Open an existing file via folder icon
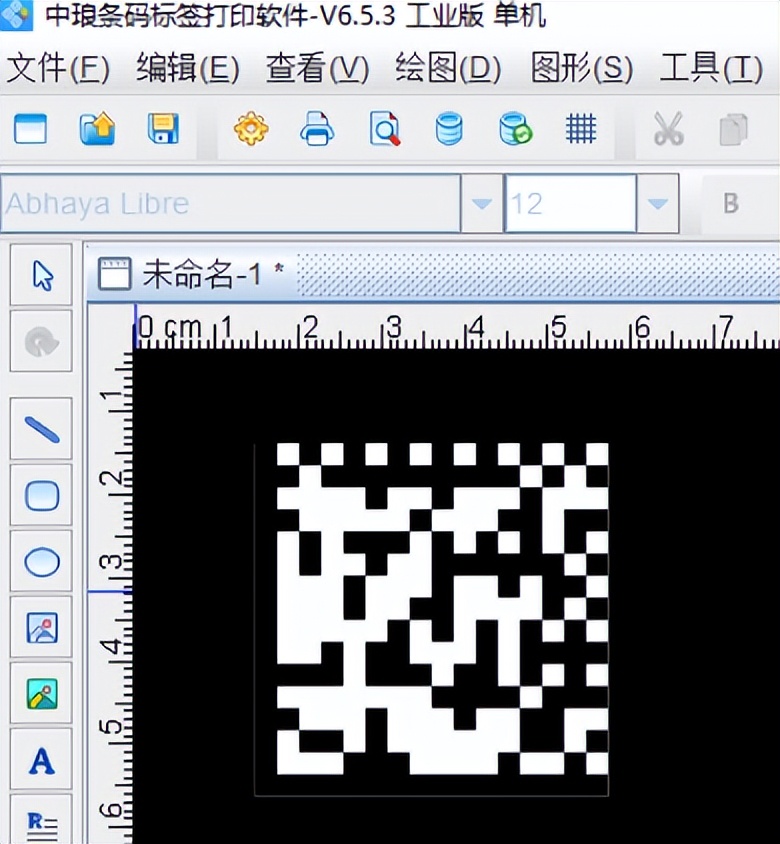The height and width of the screenshot is (844, 780). 97,129
